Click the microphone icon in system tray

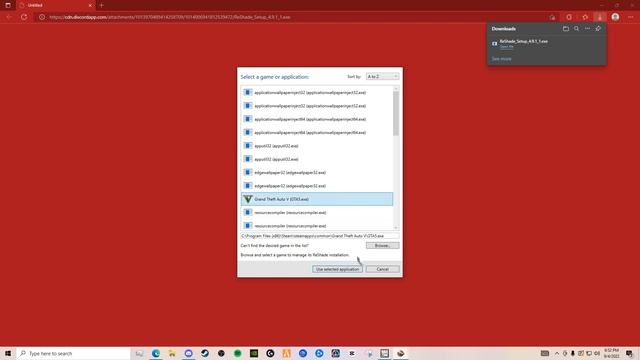[x=573, y=353]
